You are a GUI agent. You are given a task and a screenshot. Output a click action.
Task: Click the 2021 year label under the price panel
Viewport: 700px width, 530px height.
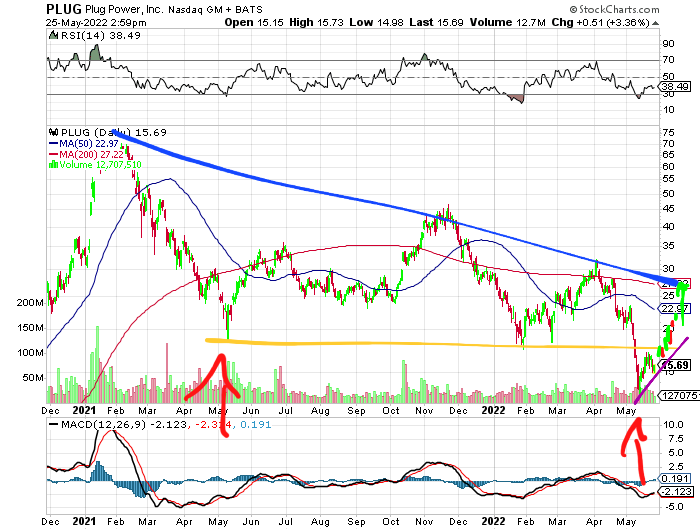(x=84, y=410)
